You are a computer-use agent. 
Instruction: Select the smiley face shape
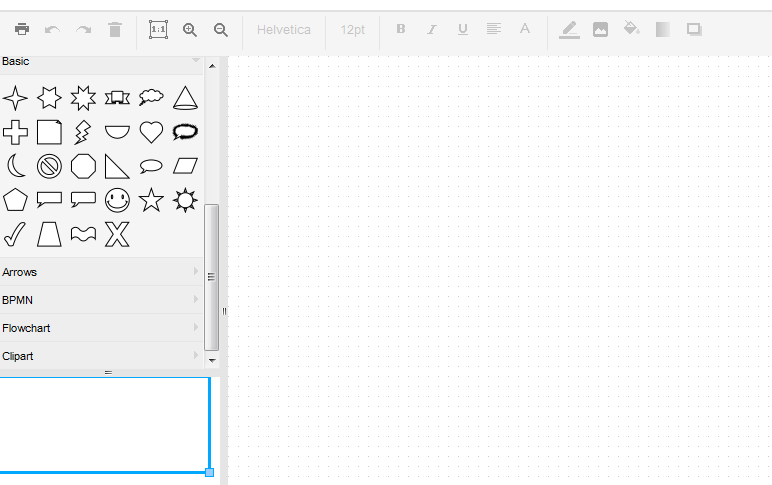tap(117, 200)
